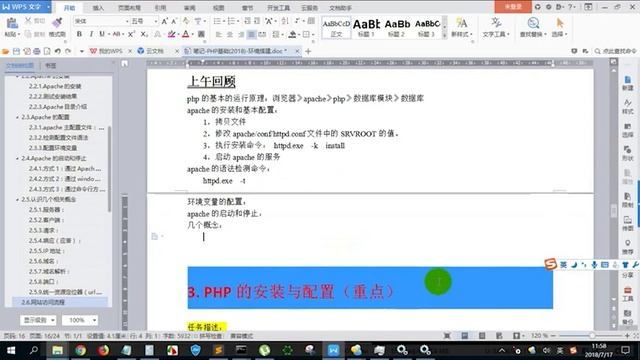Open the outline display level dropdown

(x=38, y=320)
